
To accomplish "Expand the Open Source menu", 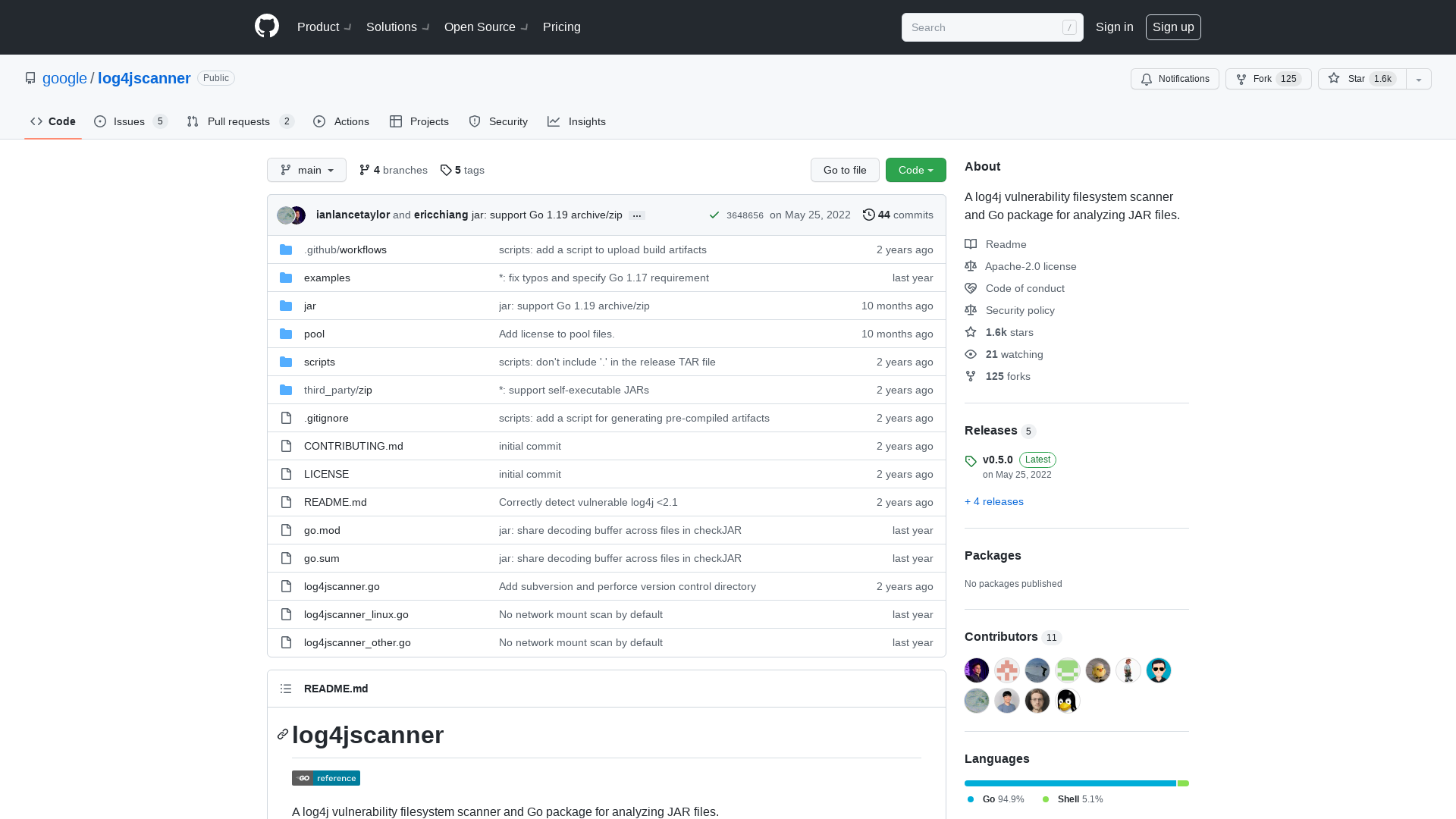I will click(486, 27).
